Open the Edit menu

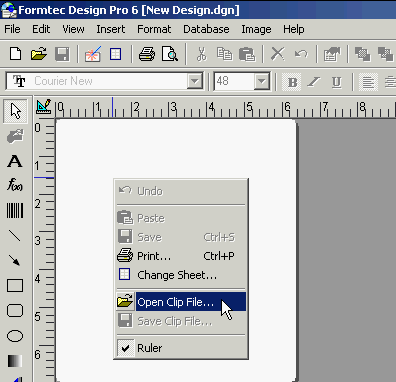41,29
